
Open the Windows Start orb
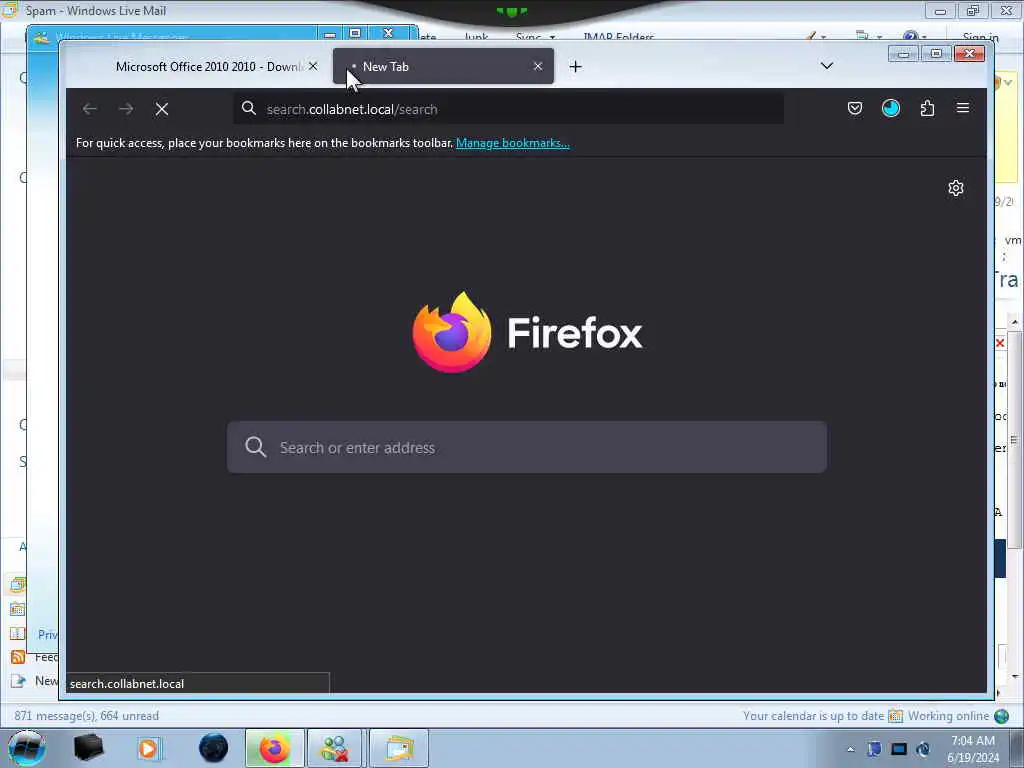coord(27,748)
